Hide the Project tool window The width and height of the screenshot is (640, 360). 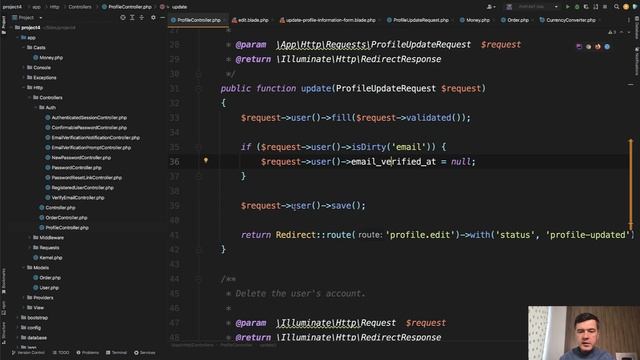(162, 18)
